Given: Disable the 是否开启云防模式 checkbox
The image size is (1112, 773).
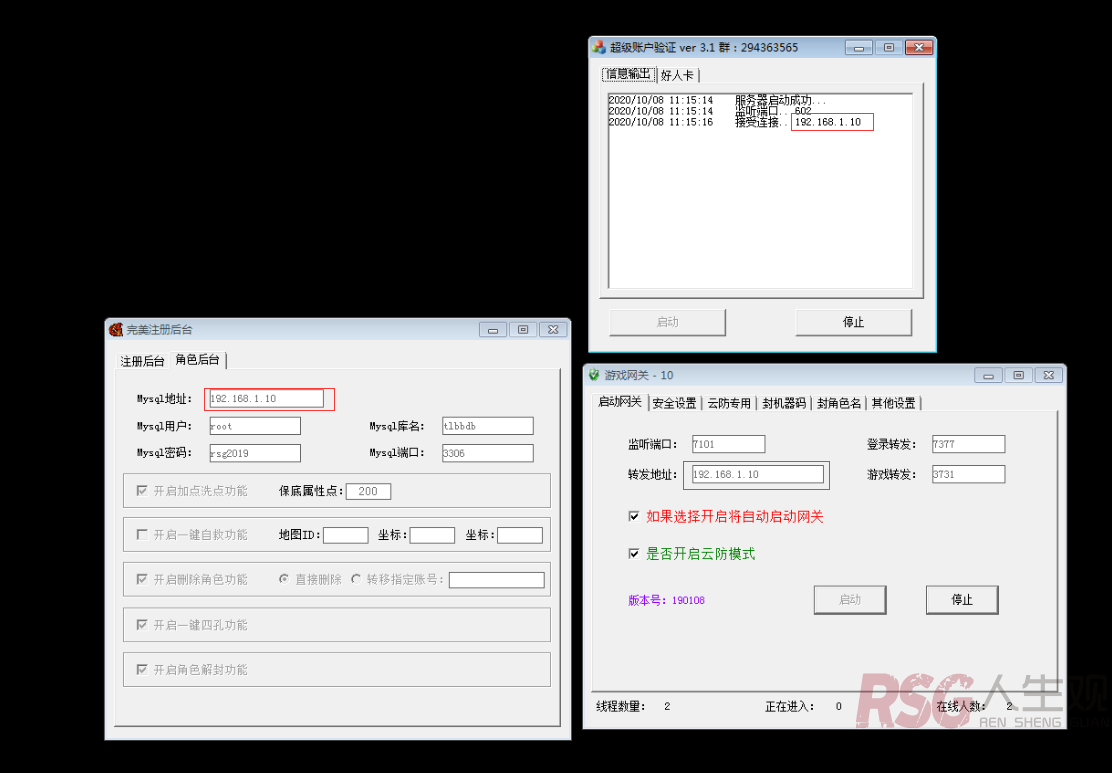Looking at the screenshot, I should pos(633,554).
